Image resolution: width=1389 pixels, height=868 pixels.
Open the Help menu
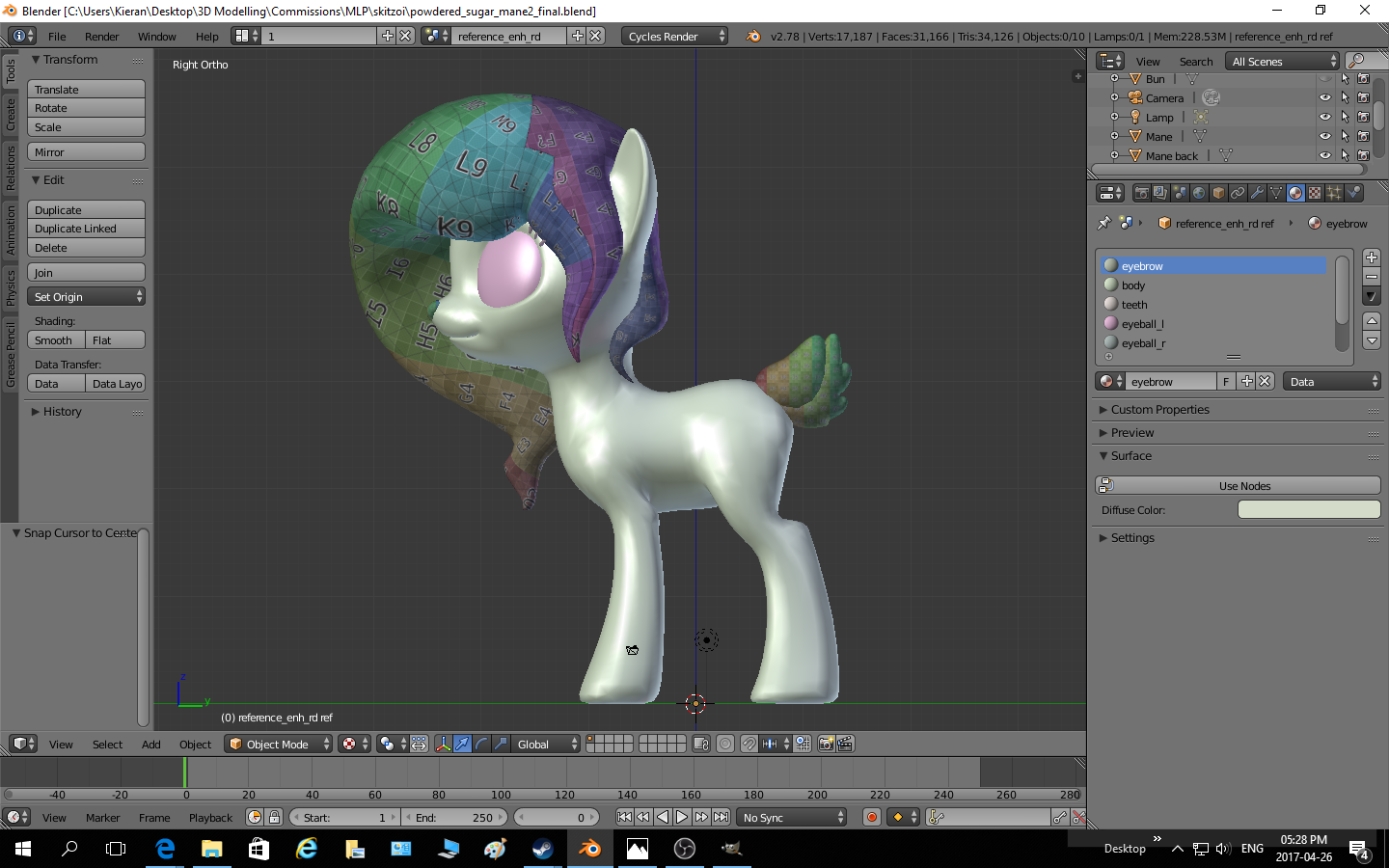click(x=206, y=36)
